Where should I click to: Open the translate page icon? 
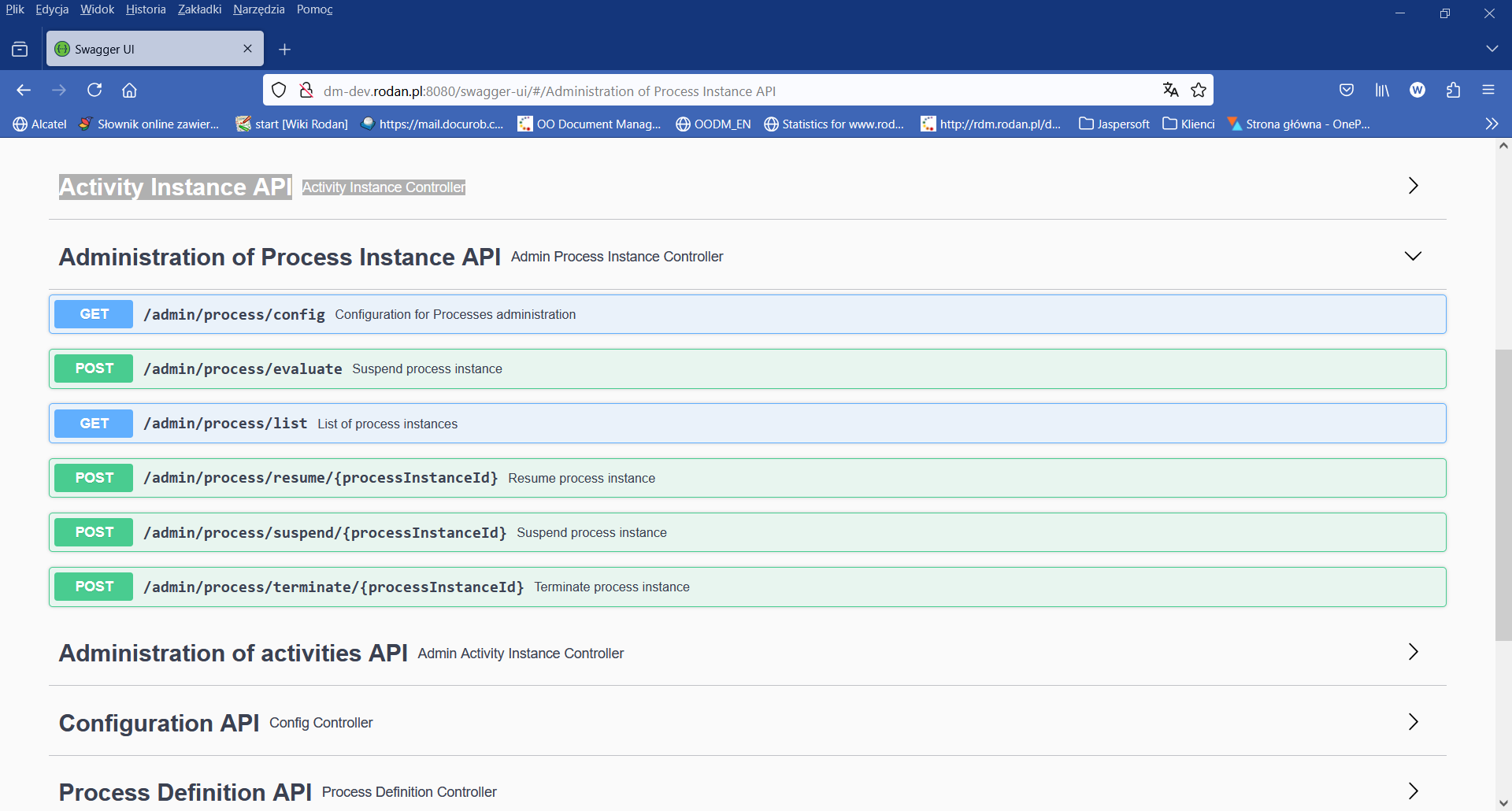pos(1170,90)
